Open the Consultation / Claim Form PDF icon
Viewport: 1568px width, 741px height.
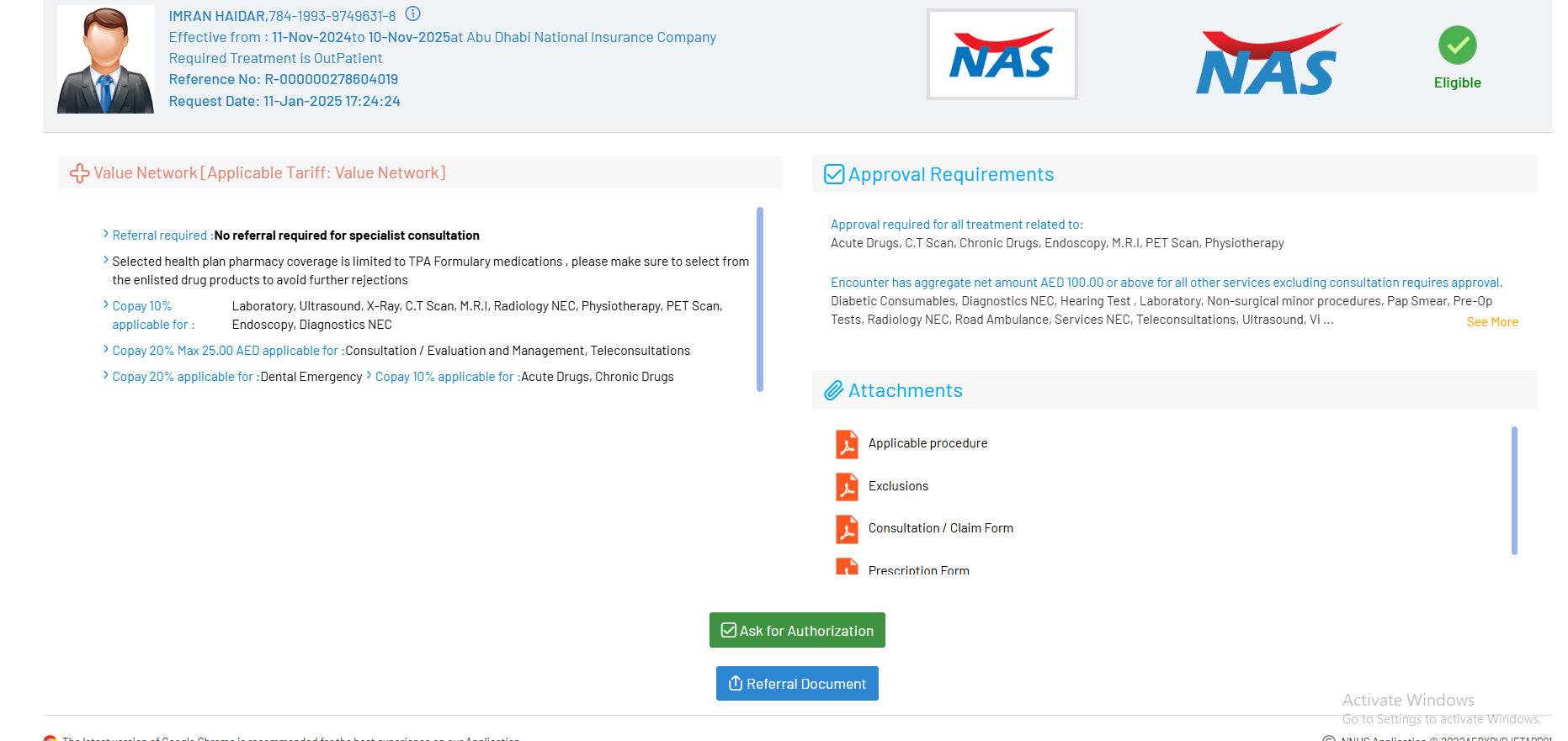coord(847,529)
